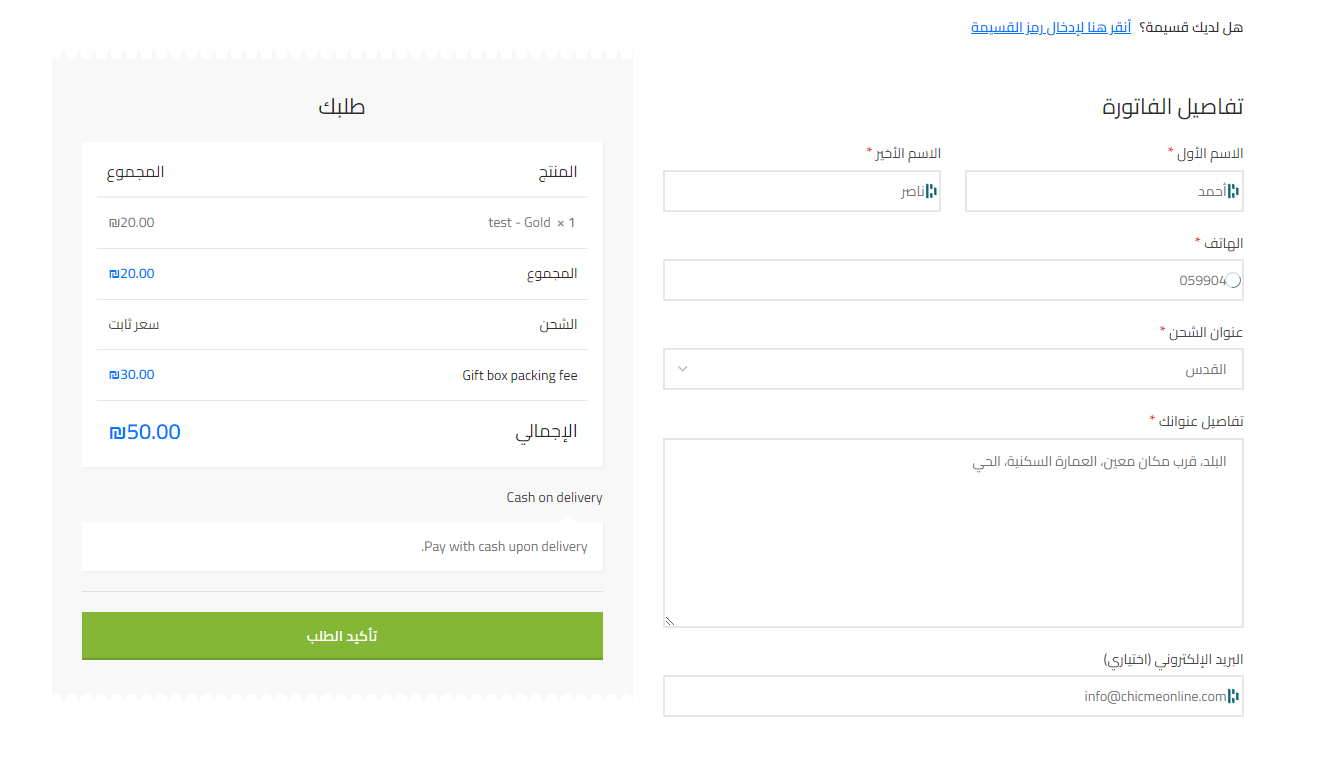This screenshot has width=1331, height=757.
Task: Click Pay with cash upon delivery description
Action: pos(504,547)
